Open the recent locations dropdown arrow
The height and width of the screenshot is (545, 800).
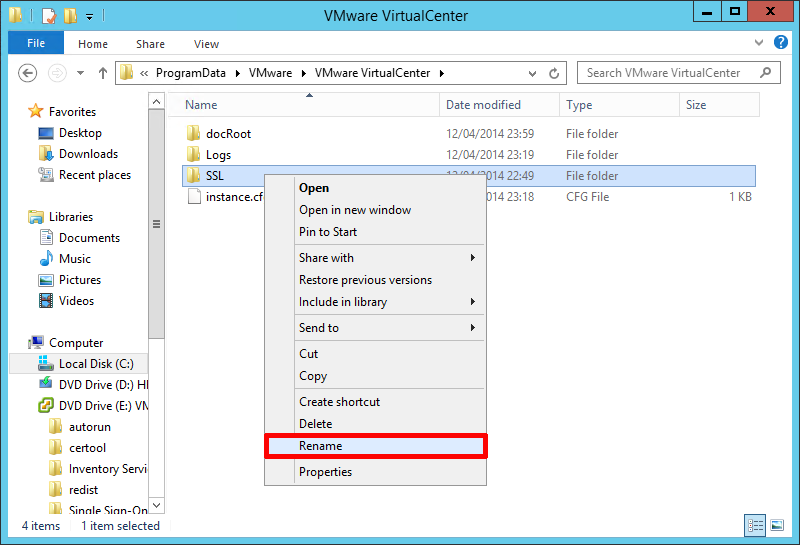click(81, 73)
